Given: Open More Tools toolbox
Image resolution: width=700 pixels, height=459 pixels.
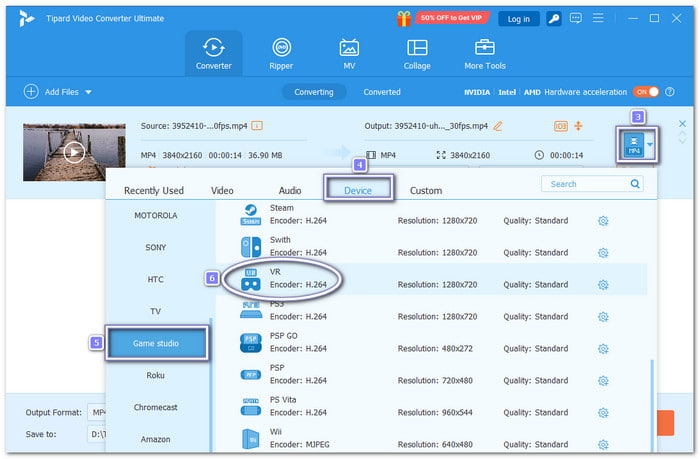Looking at the screenshot, I should click(x=485, y=53).
